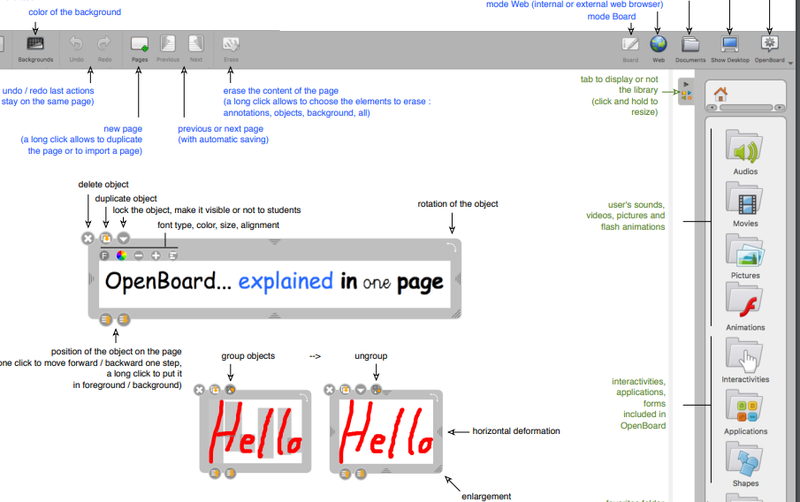Viewport: 800px width, 502px height.
Task: Delete the right Hello grouped object
Action: tap(329, 390)
